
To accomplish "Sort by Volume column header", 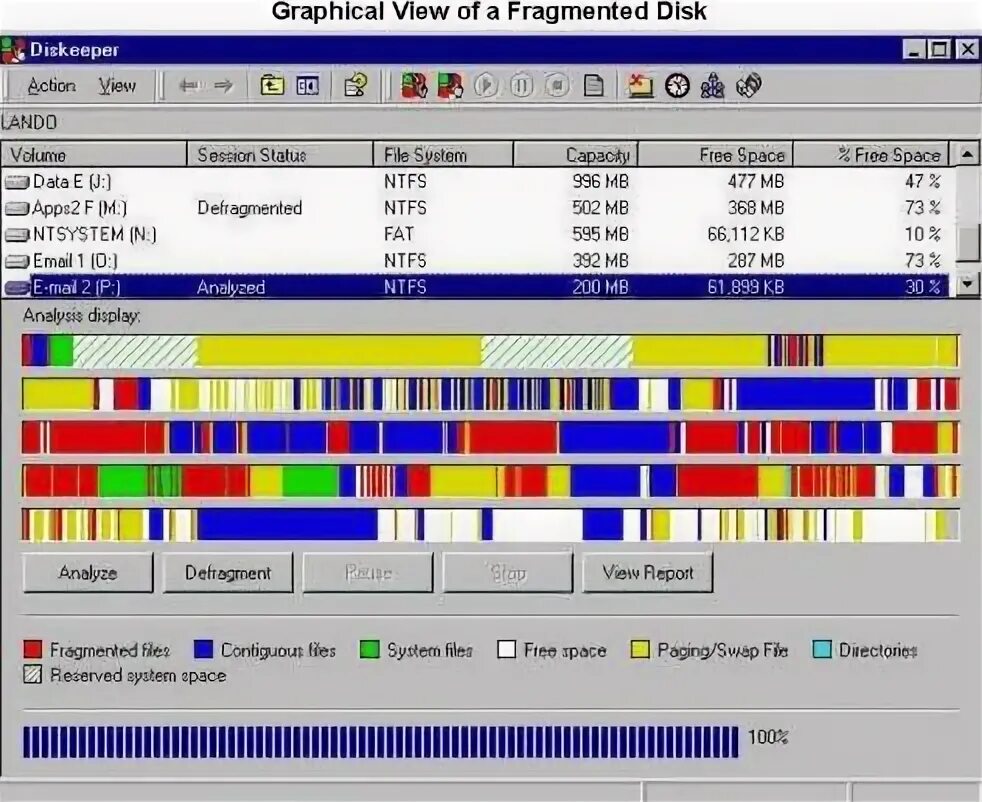I will pos(94,155).
